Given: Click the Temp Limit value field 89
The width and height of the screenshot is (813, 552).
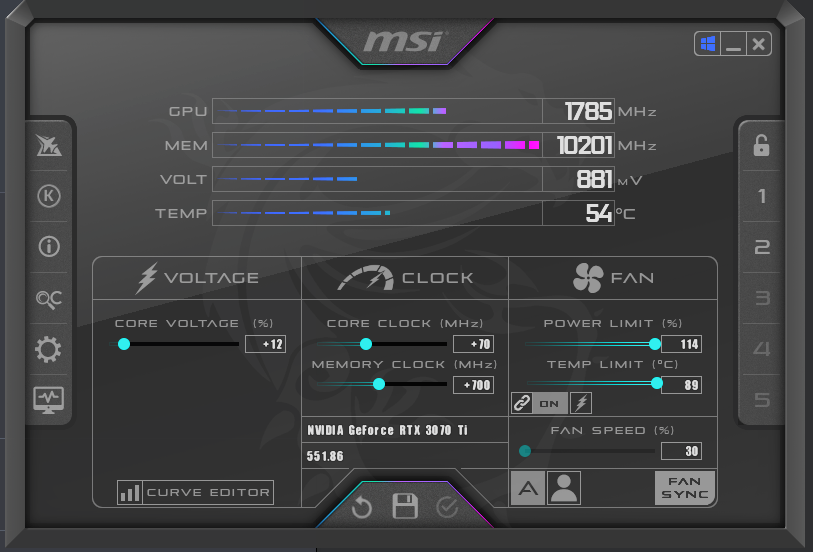Looking at the screenshot, I should coord(682,385).
